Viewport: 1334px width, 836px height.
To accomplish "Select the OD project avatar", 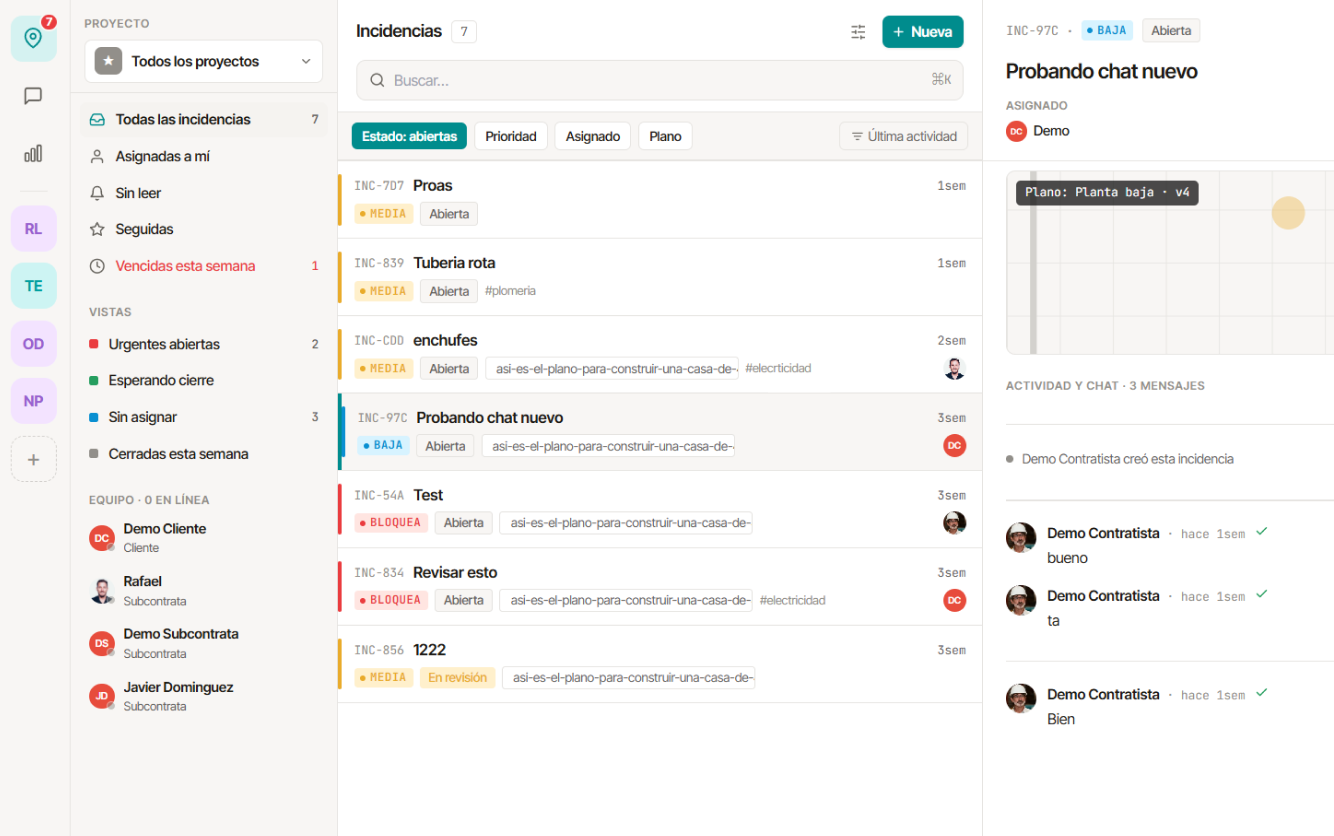I will (34, 344).
